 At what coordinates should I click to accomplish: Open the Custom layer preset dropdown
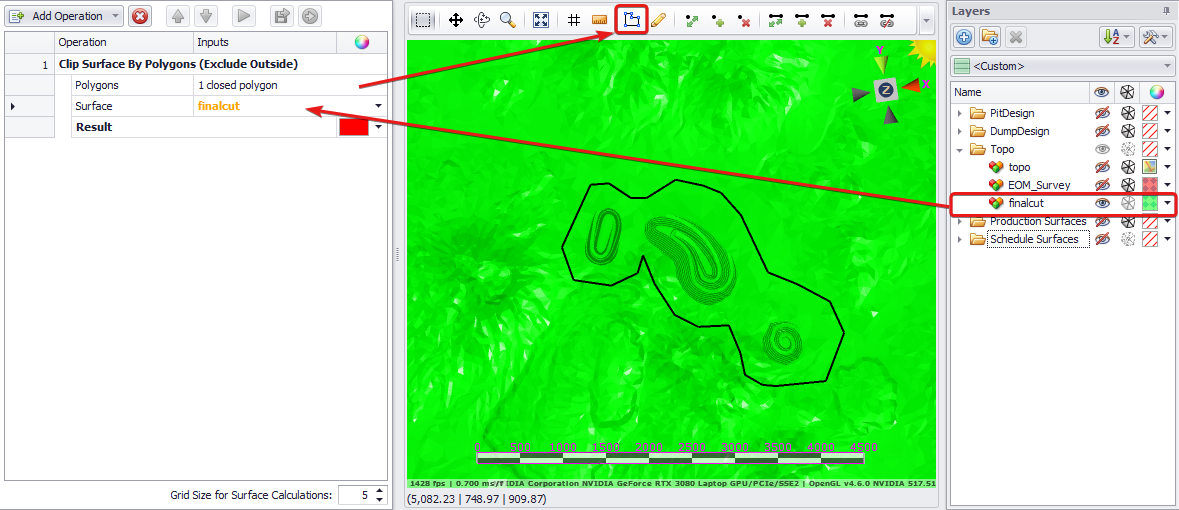click(1167, 66)
